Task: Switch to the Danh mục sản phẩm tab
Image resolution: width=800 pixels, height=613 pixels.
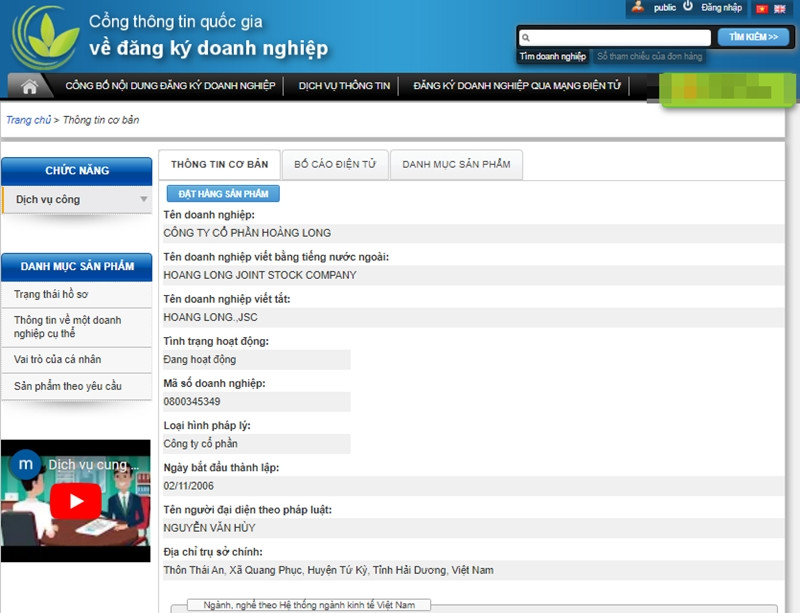Action: 455,164
